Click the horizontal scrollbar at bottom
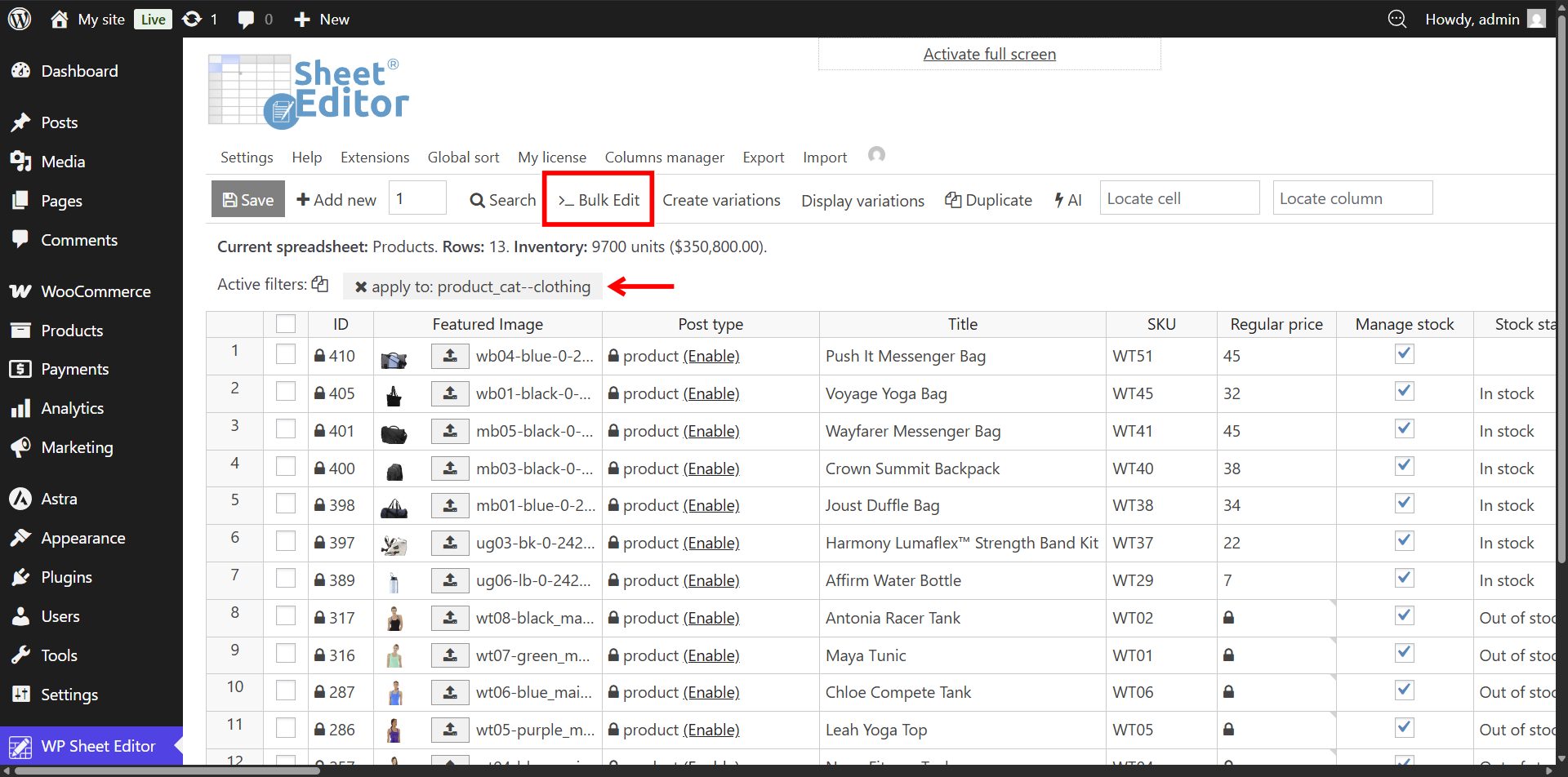This screenshot has width=1568, height=777. click(x=167, y=770)
